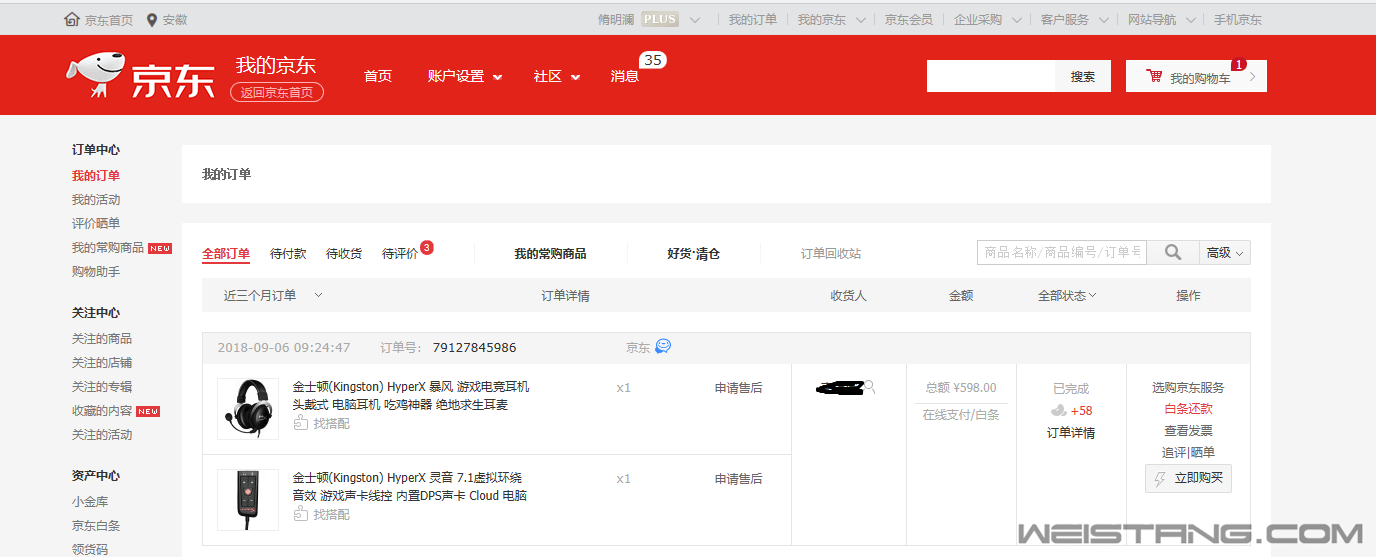The width and height of the screenshot is (1376, 557).
Task: Open 关注的店铺 in the sidebar
Action: click(102, 363)
